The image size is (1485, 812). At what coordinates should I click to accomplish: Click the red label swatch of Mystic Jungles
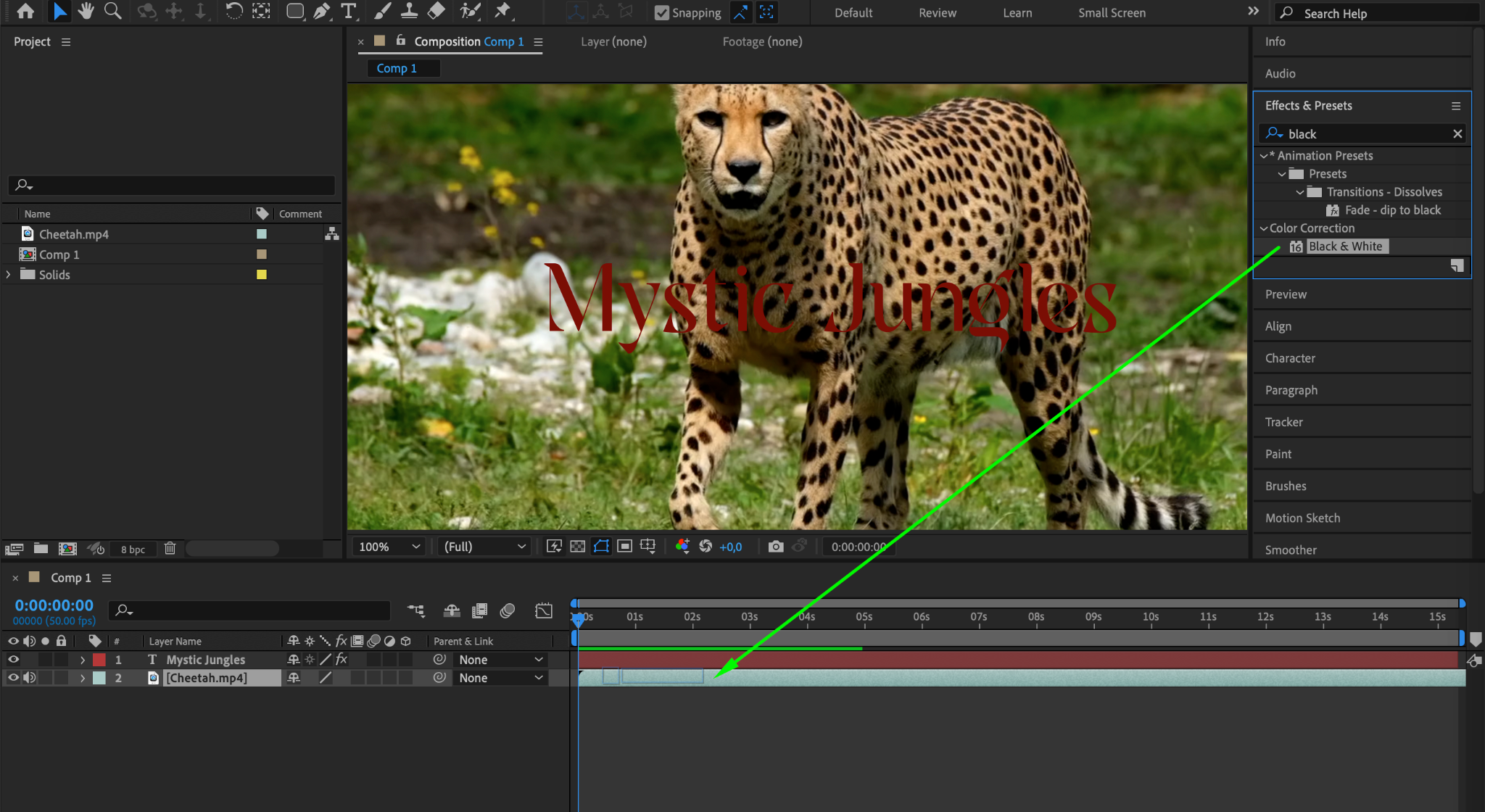tap(99, 660)
